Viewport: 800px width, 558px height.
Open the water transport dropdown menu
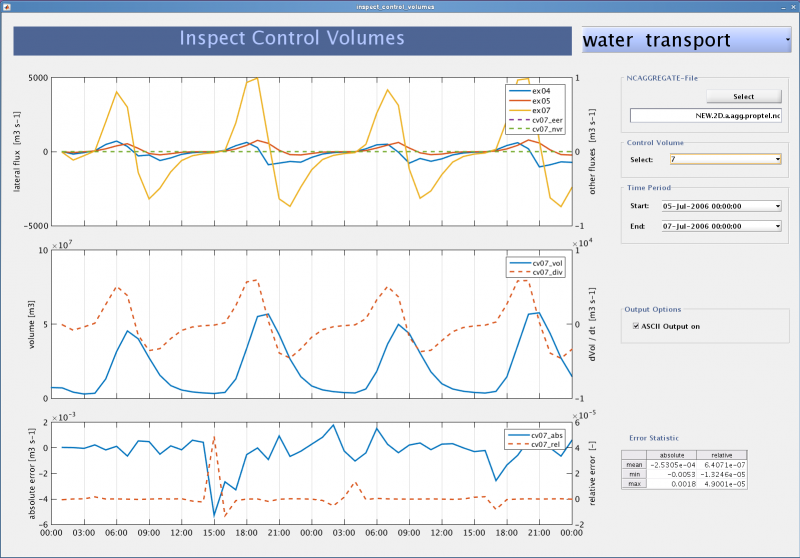(686, 40)
